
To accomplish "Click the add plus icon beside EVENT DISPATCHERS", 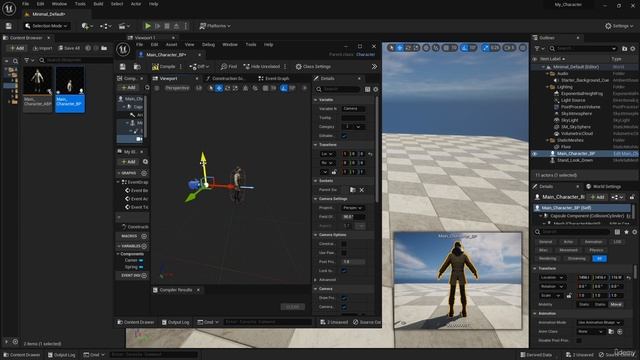I will tap(144, 276).
